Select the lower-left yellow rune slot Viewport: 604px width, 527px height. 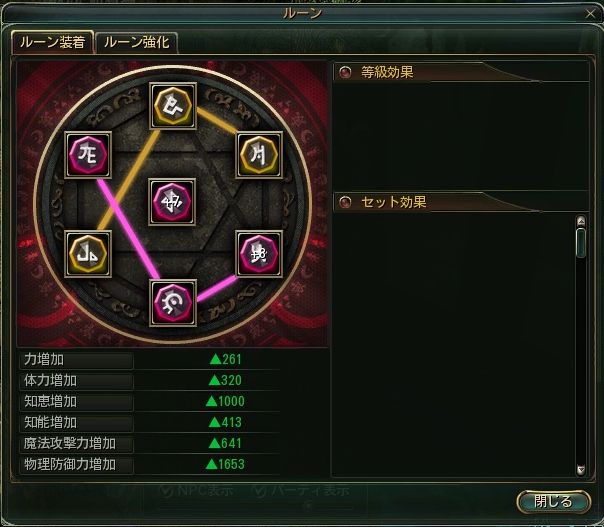(88, 254)
